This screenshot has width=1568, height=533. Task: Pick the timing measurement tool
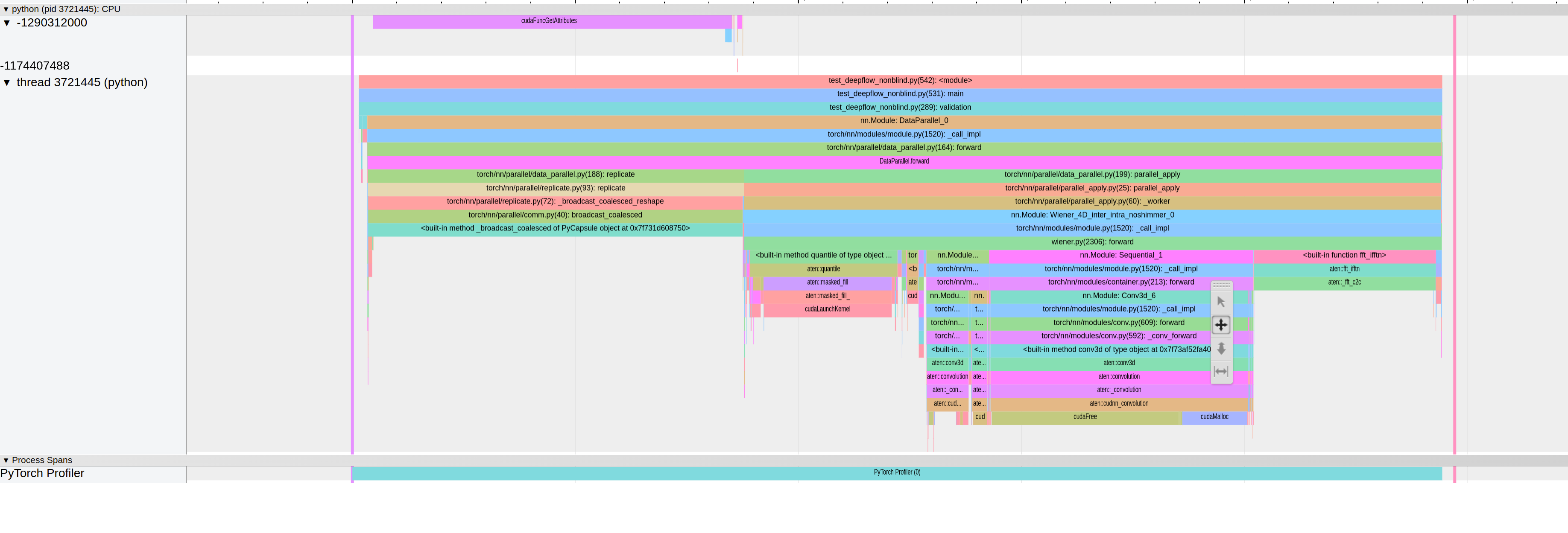[x=1220, y=371]
